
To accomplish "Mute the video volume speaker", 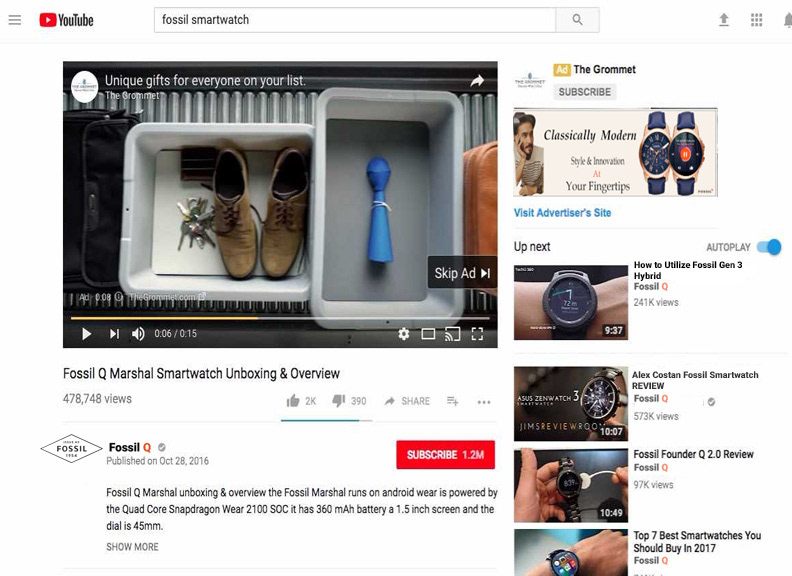I will (138, 334).
